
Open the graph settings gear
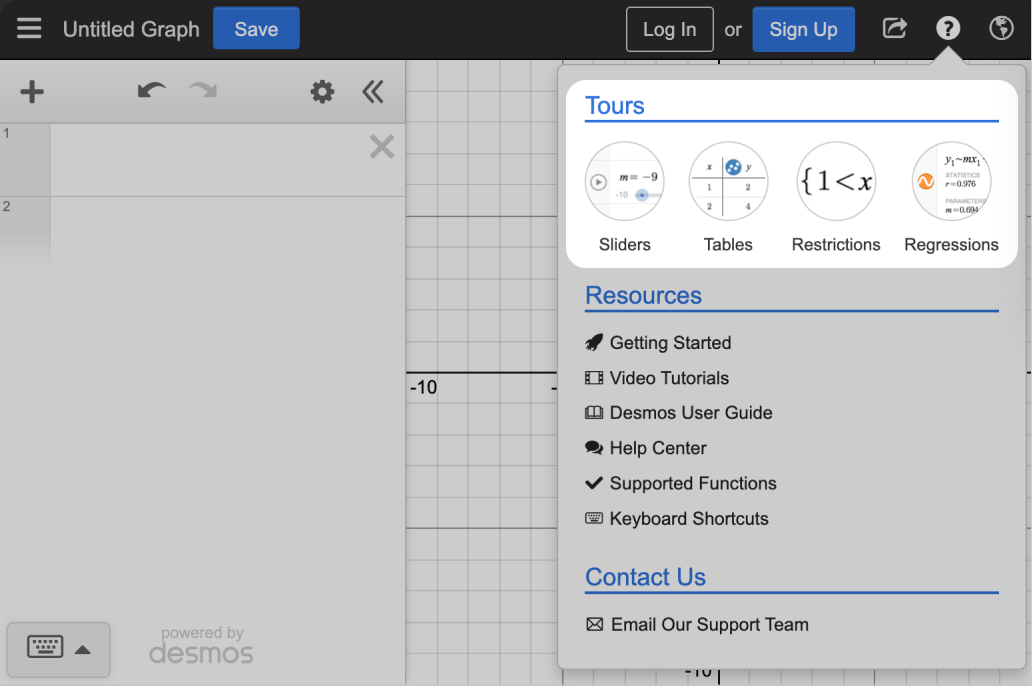click(x=322, y=92)
